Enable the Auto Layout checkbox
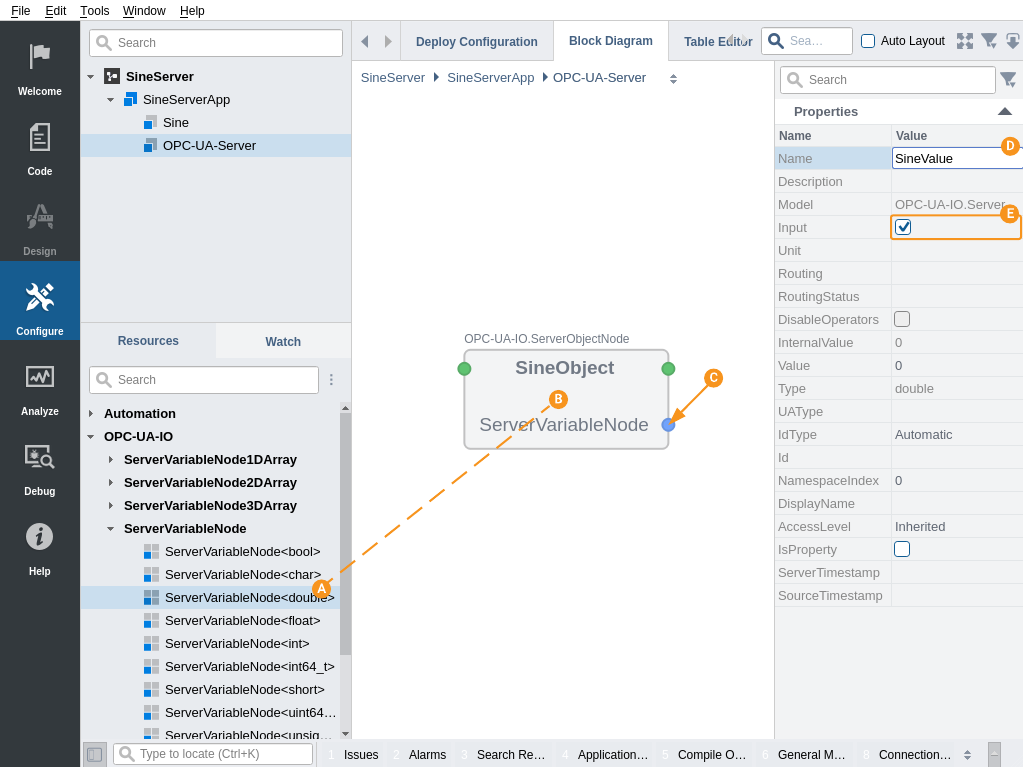This screenshot has height=767, width=1023. click(x=868, y=41)
